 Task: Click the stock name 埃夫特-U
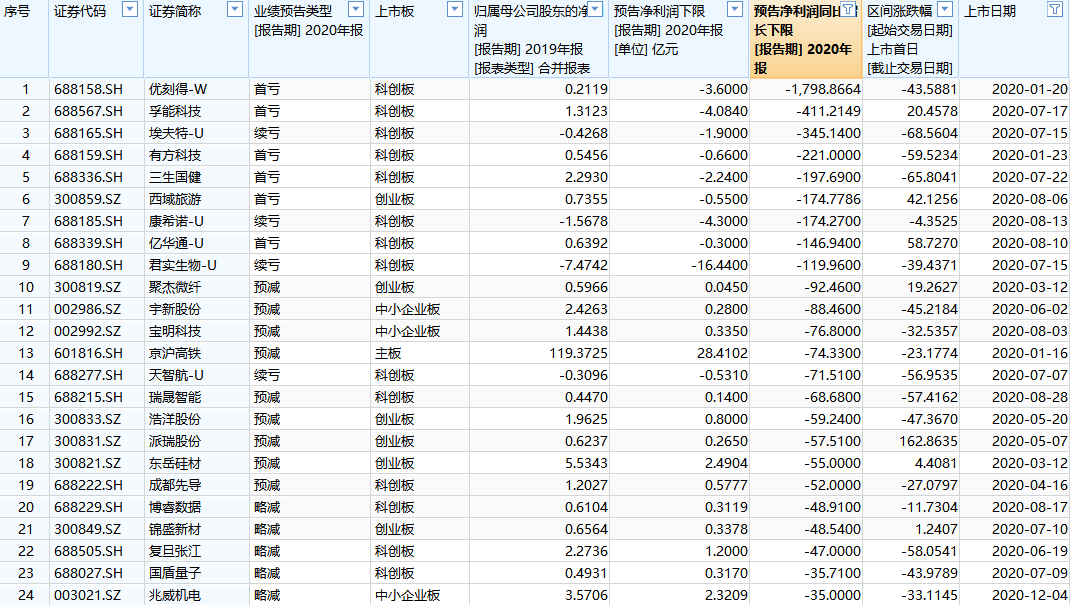tap(176, 133)
